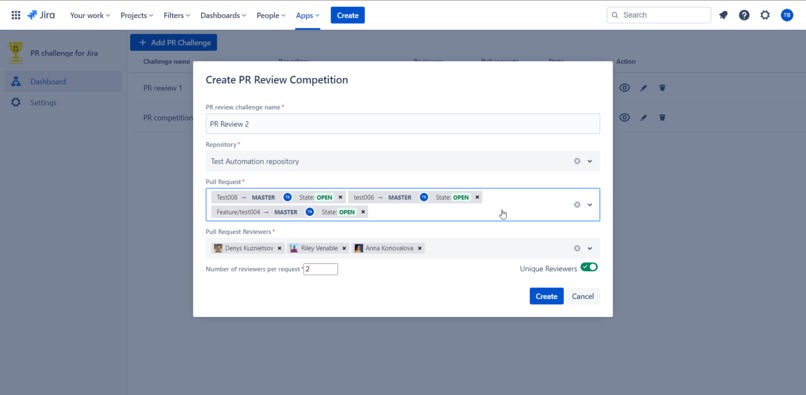View PR rewiew 1 with eye icon

[x=624, y=88]
